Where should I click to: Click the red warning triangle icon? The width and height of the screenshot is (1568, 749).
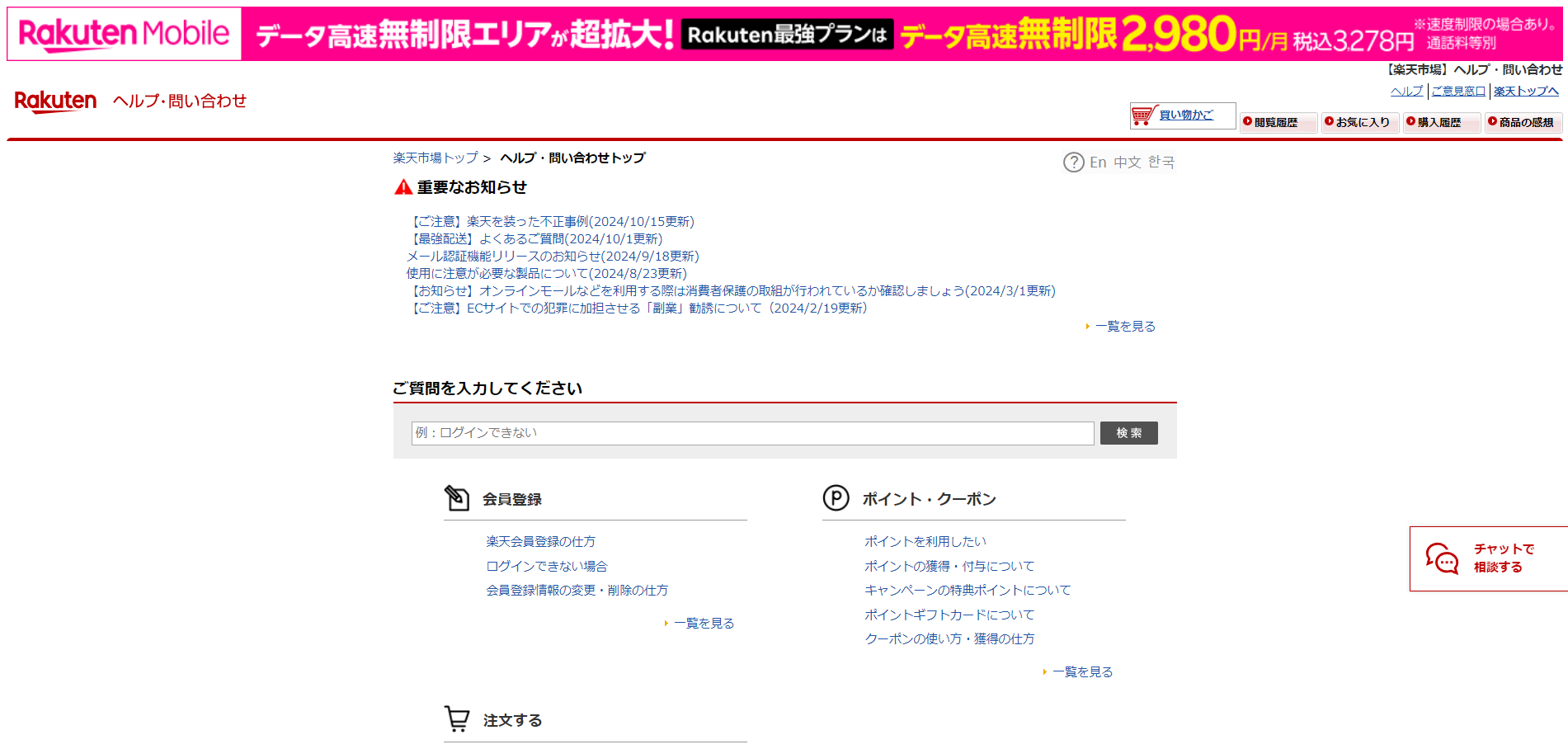pos(403,187)
